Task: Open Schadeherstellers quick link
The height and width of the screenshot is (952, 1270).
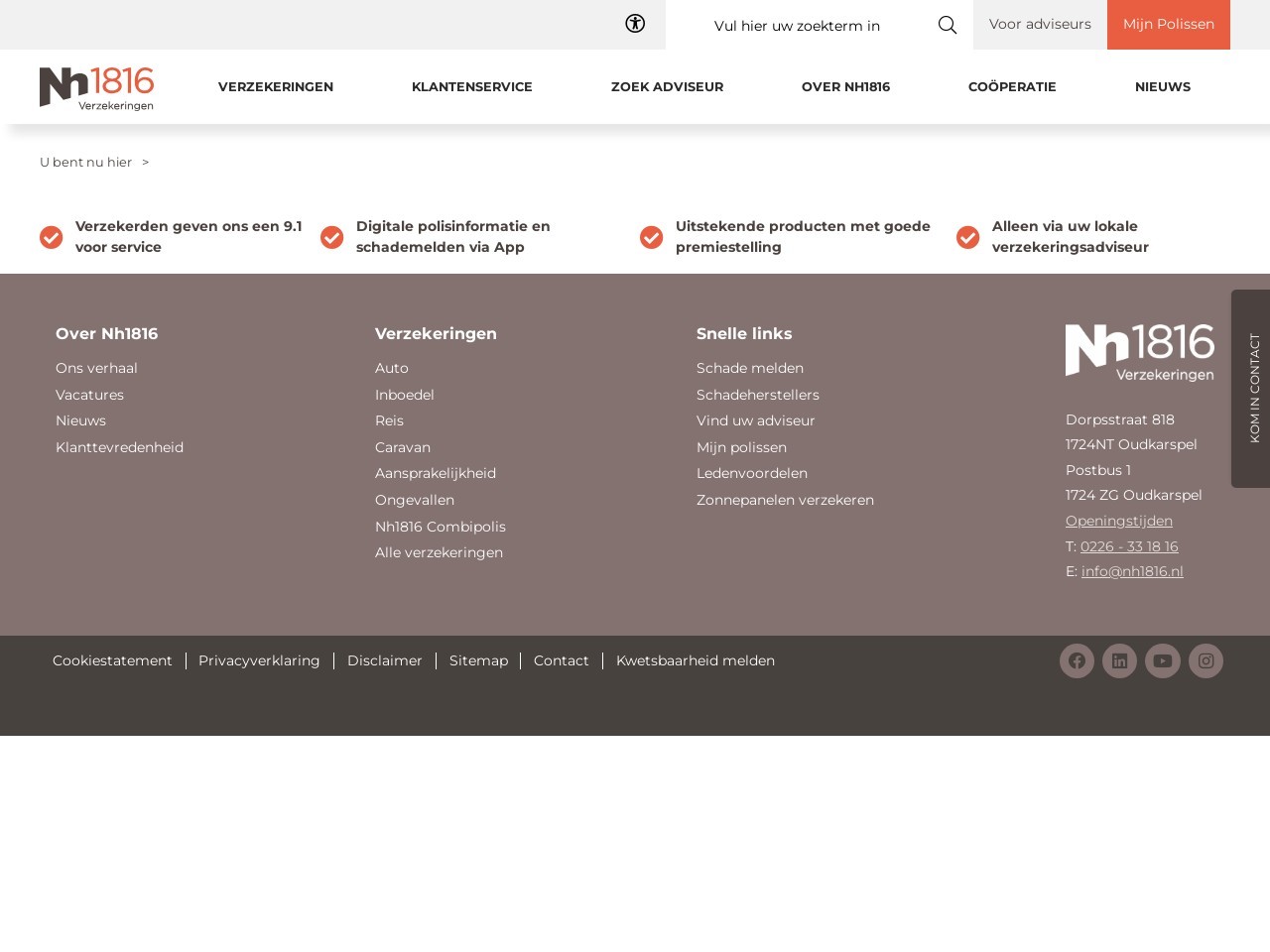Action: coord(758,395)
